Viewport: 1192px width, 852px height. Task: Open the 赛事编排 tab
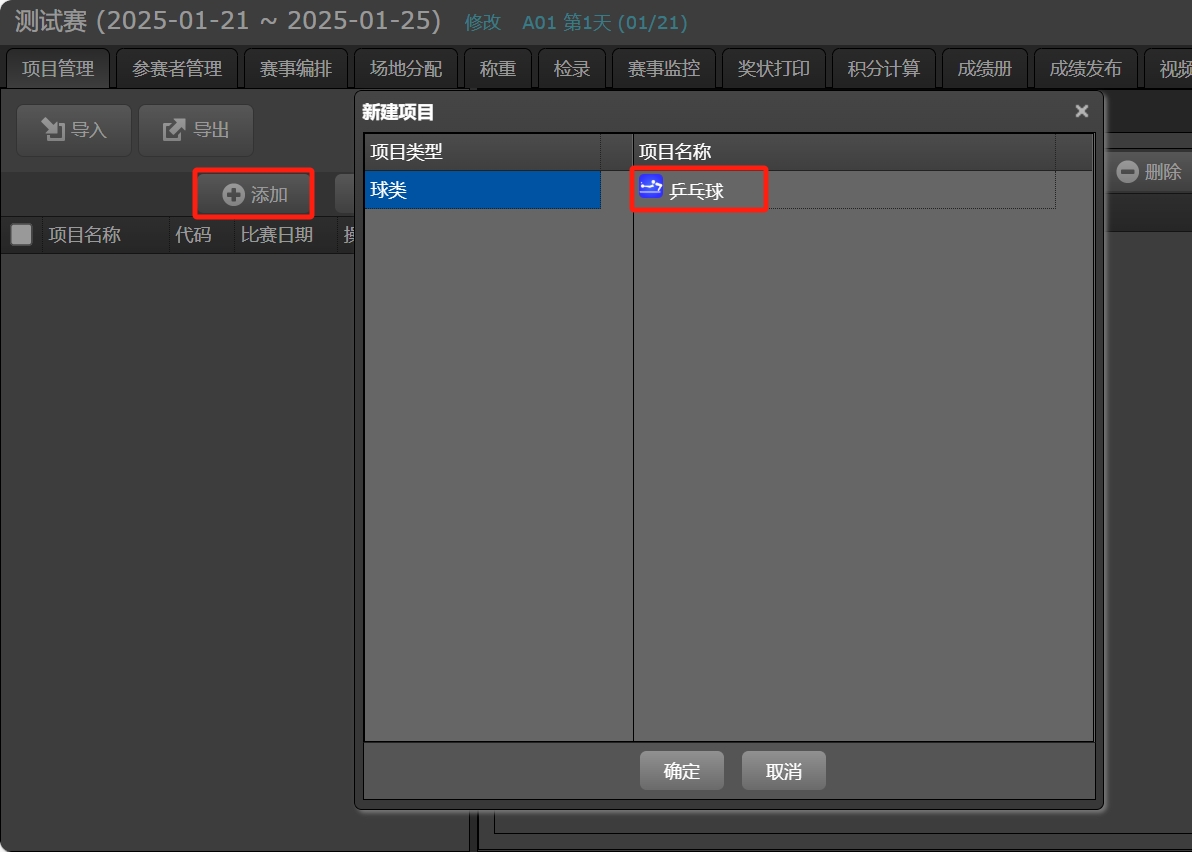pos(297,68)
